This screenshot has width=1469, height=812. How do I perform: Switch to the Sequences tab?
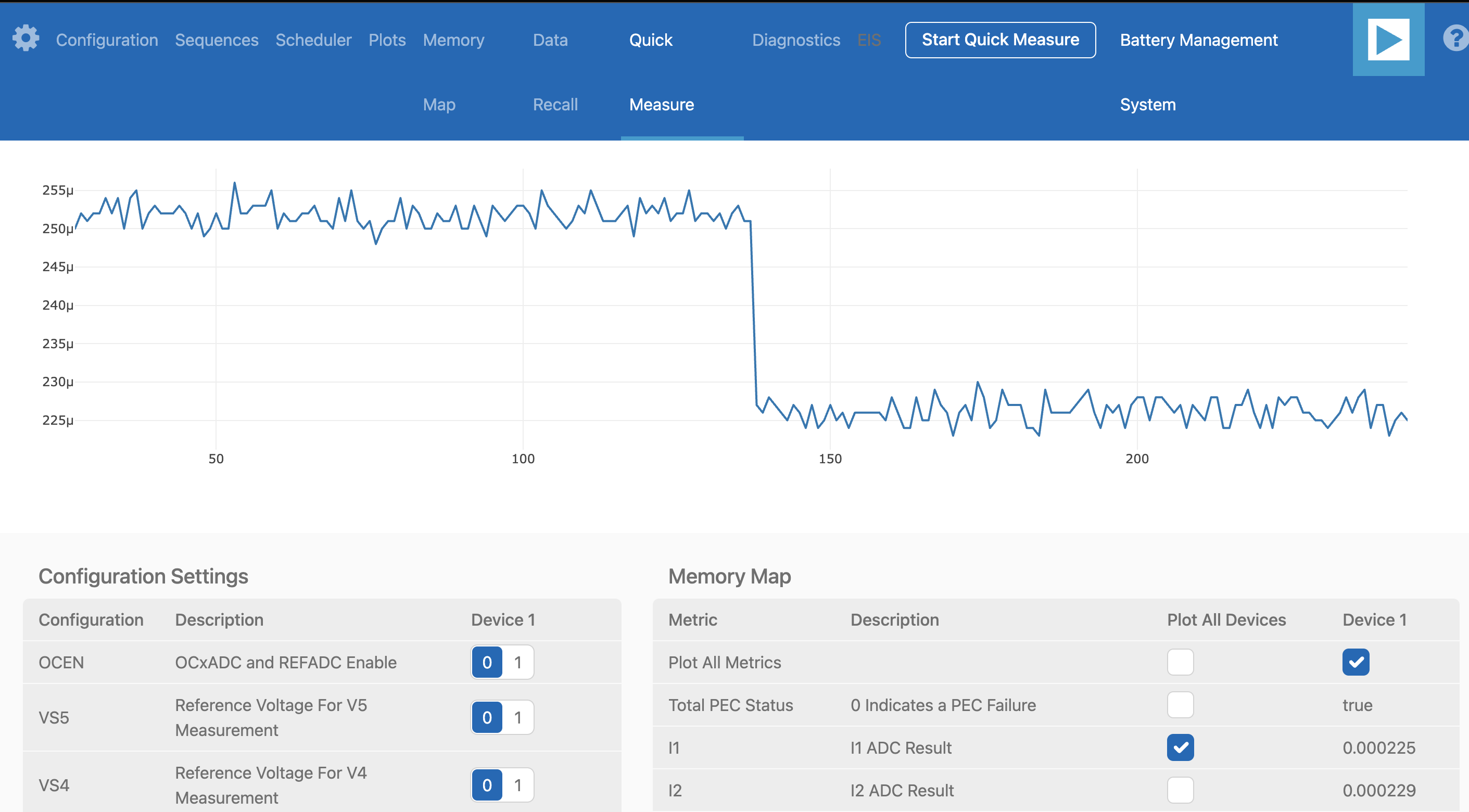pyautogui.click(x=216, y=40)
